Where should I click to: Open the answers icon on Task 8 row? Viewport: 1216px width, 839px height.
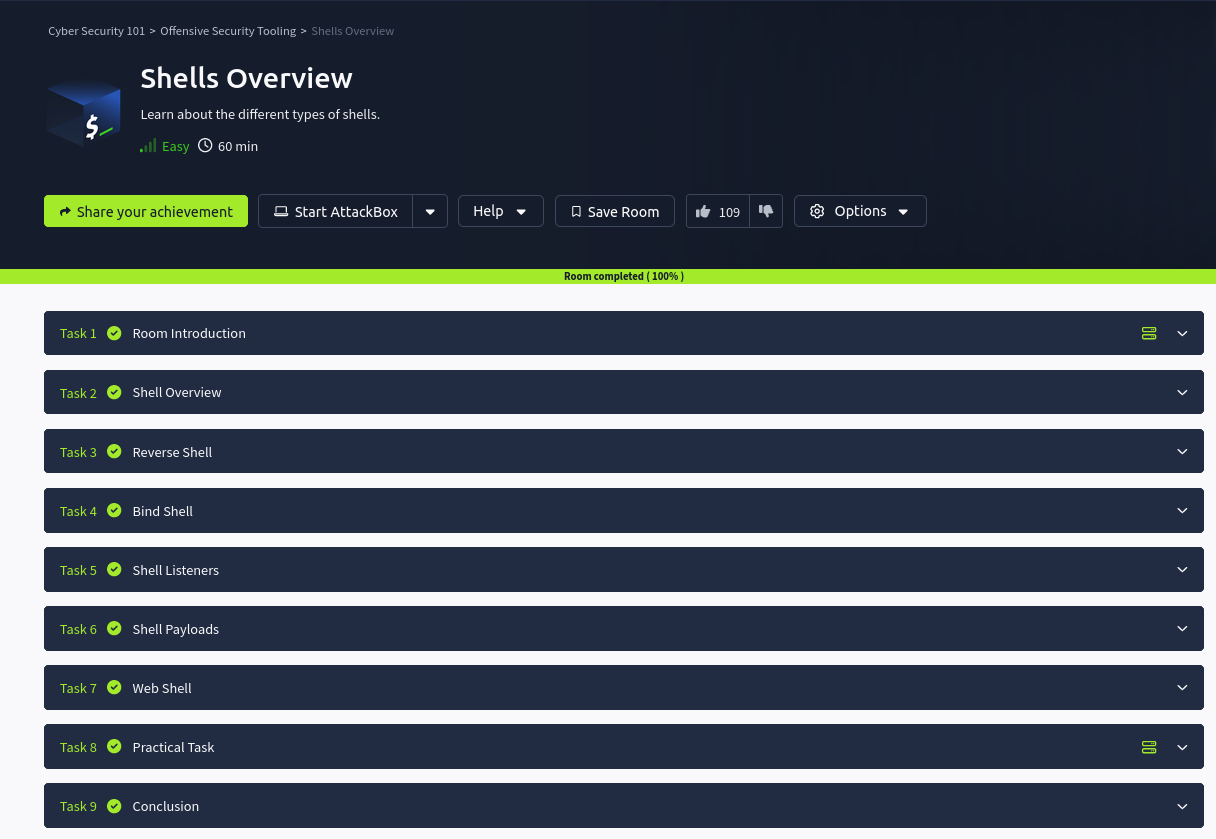click(1148, 747)
